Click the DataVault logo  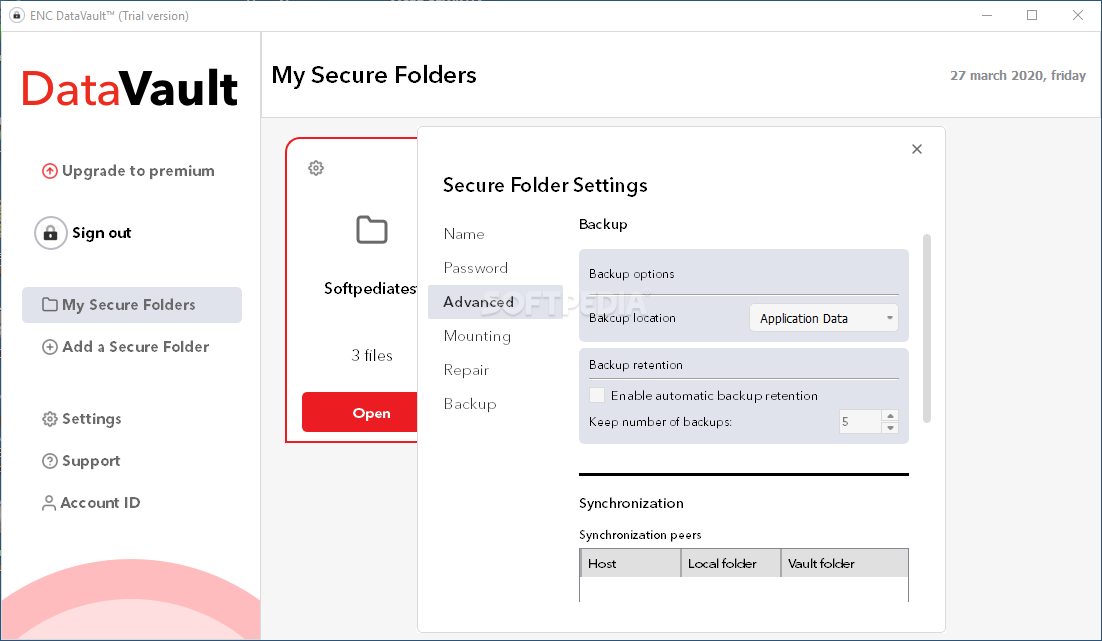[130, 89]
